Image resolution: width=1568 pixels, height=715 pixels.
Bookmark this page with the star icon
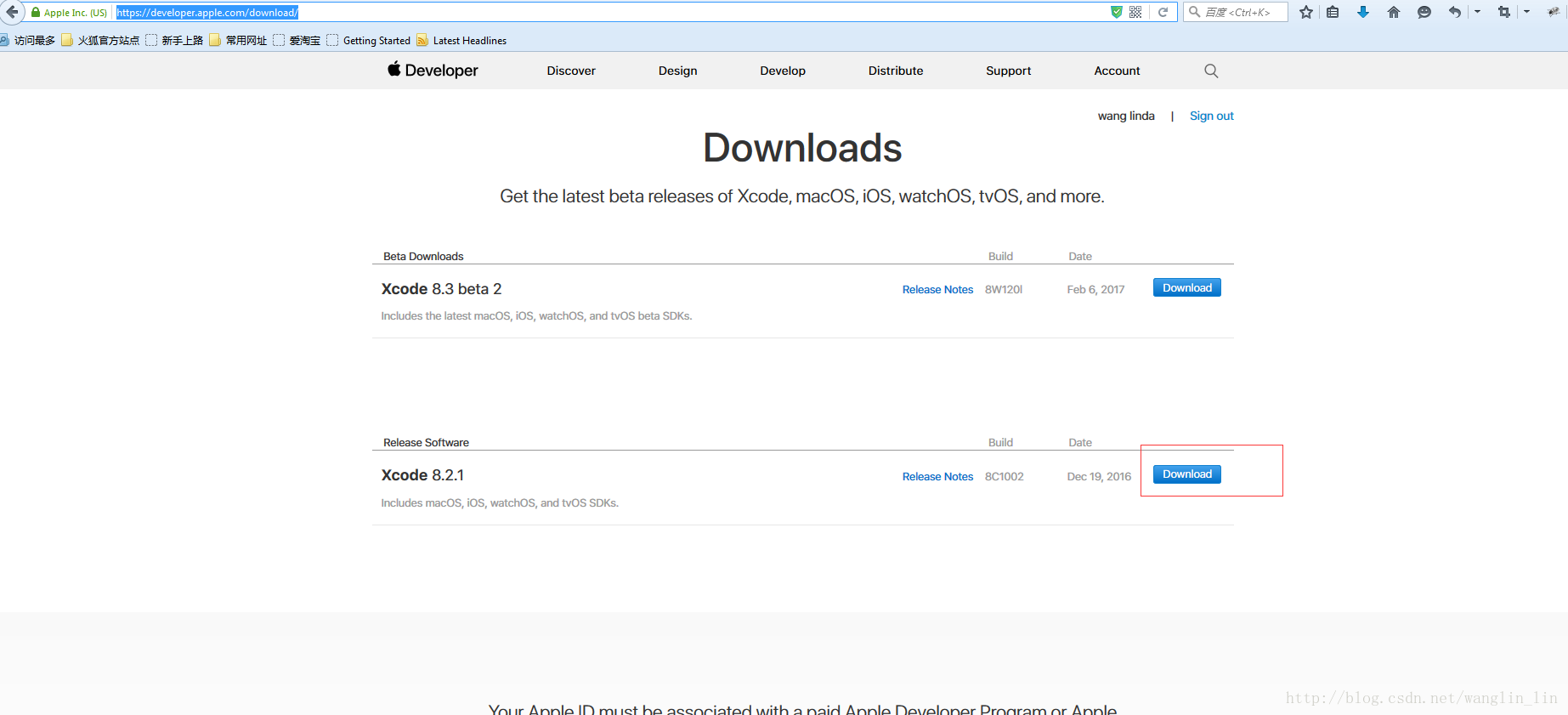coord(1306,12)
